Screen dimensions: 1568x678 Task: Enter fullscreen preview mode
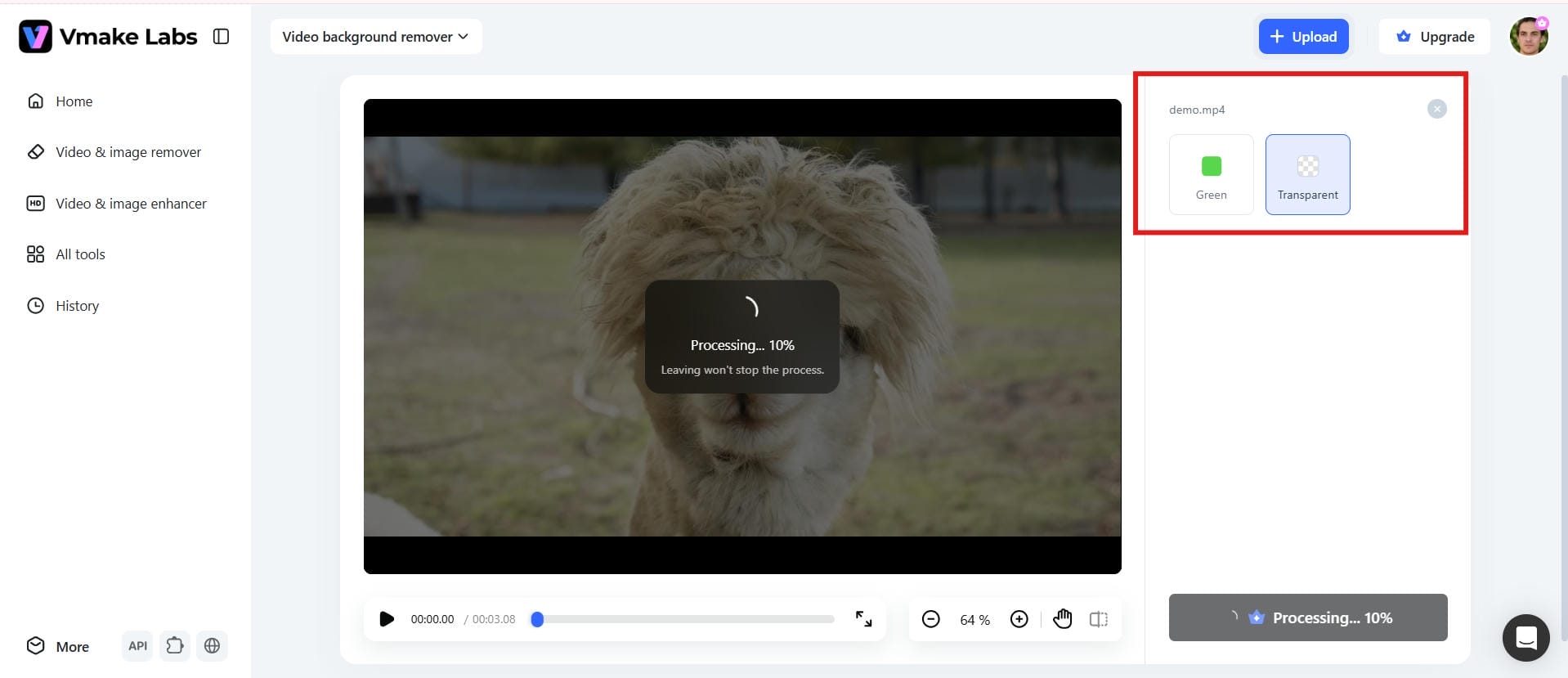tap(863, 619)
